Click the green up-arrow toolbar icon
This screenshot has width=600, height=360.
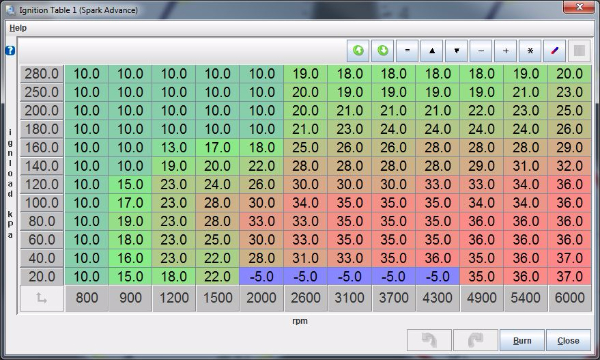[358, 50]
